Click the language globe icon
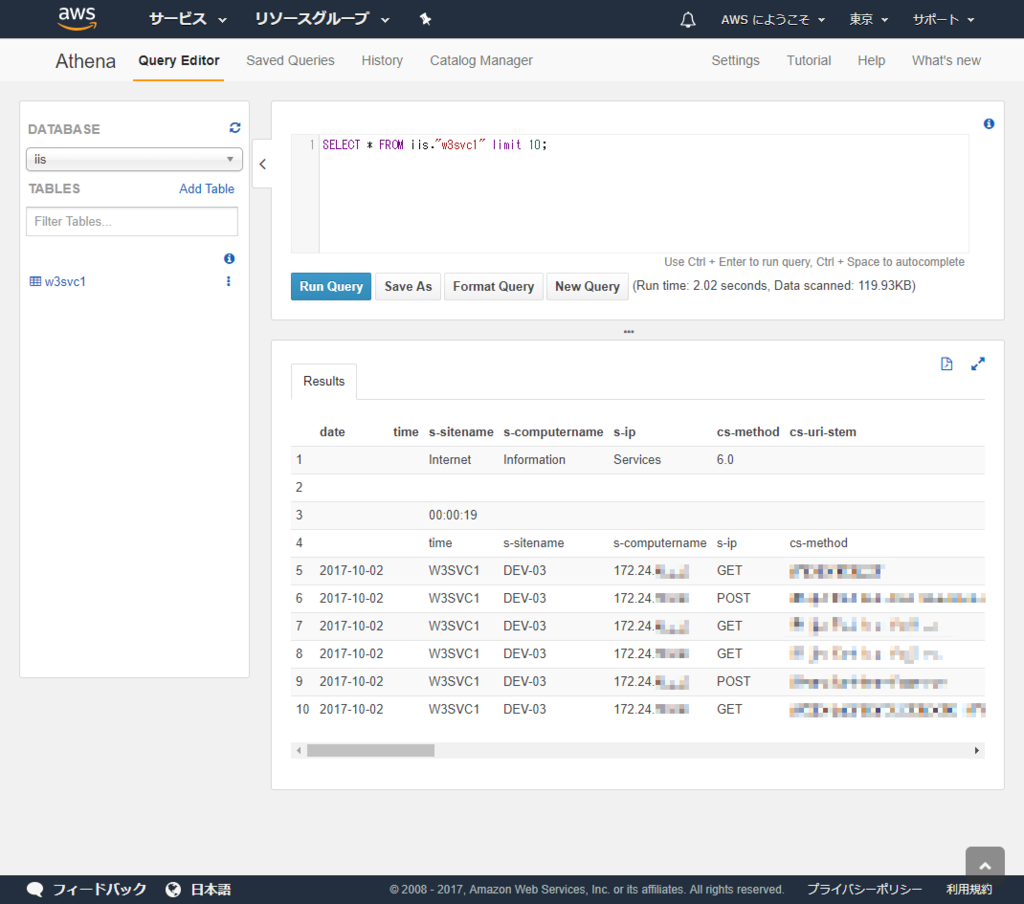The height and width of the screenshot is (904, 1024). pos(173,889)
